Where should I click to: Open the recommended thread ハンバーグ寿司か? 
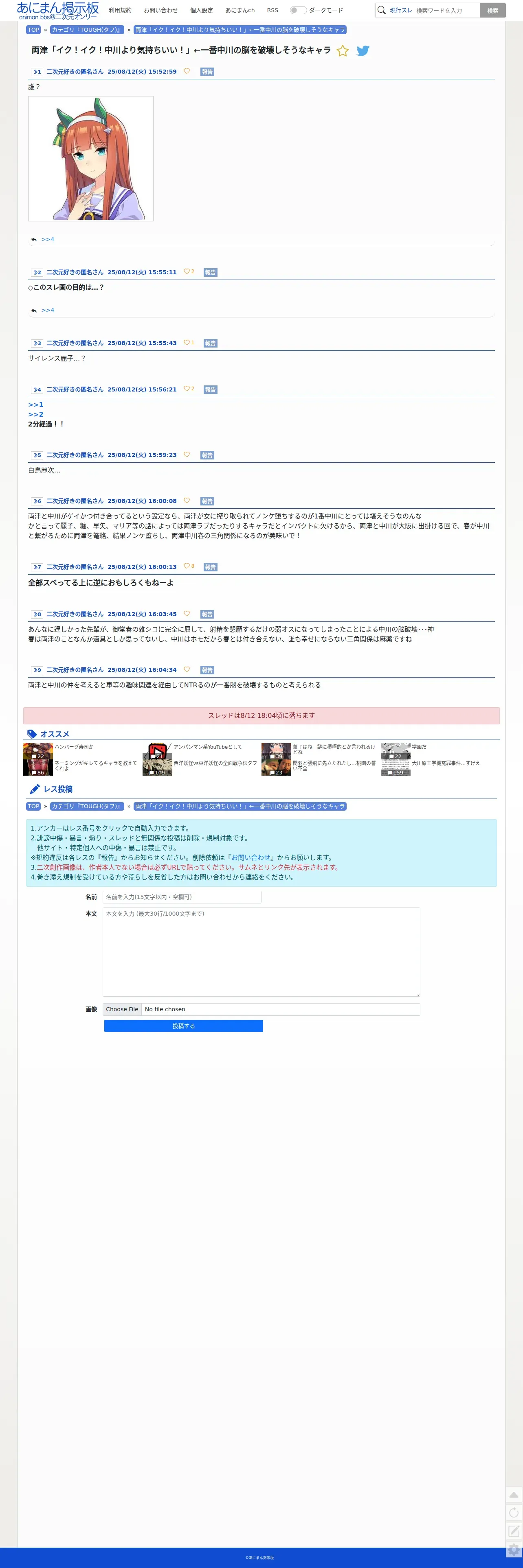pyautogui.click(x=74, y=747)
